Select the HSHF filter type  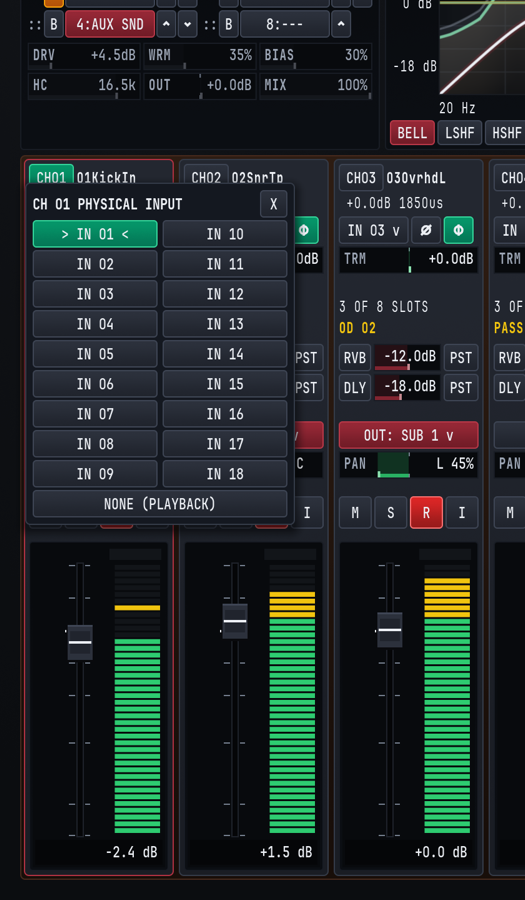click(x=506, y=133)
